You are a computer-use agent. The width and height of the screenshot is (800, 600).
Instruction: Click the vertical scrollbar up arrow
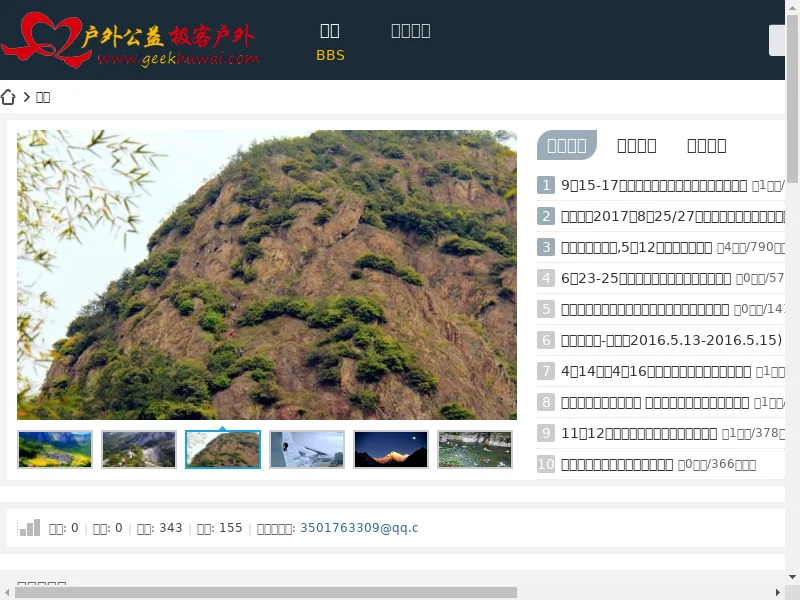coord(792,7)
